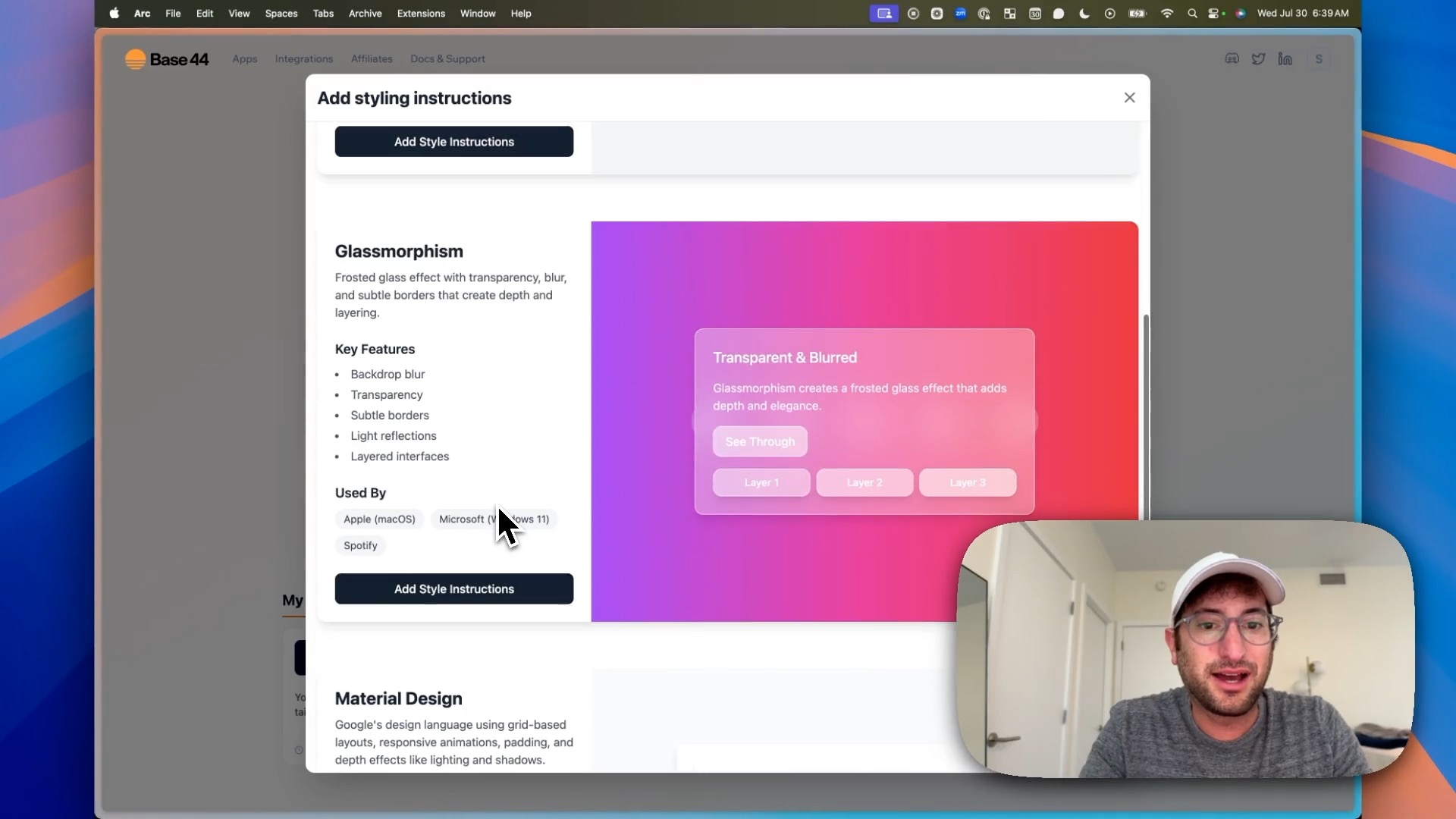
Task: Close the Add styling instructions dialog
Action: [x=1129, y=98]
